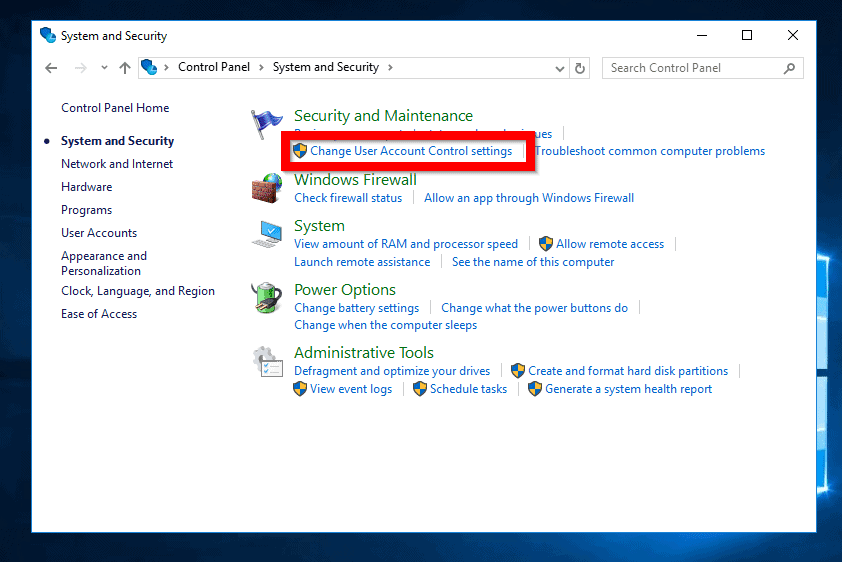Click the Administrative Tools gear icon
The height and width of the screenshot is (562, 842).
coord(267,361)
